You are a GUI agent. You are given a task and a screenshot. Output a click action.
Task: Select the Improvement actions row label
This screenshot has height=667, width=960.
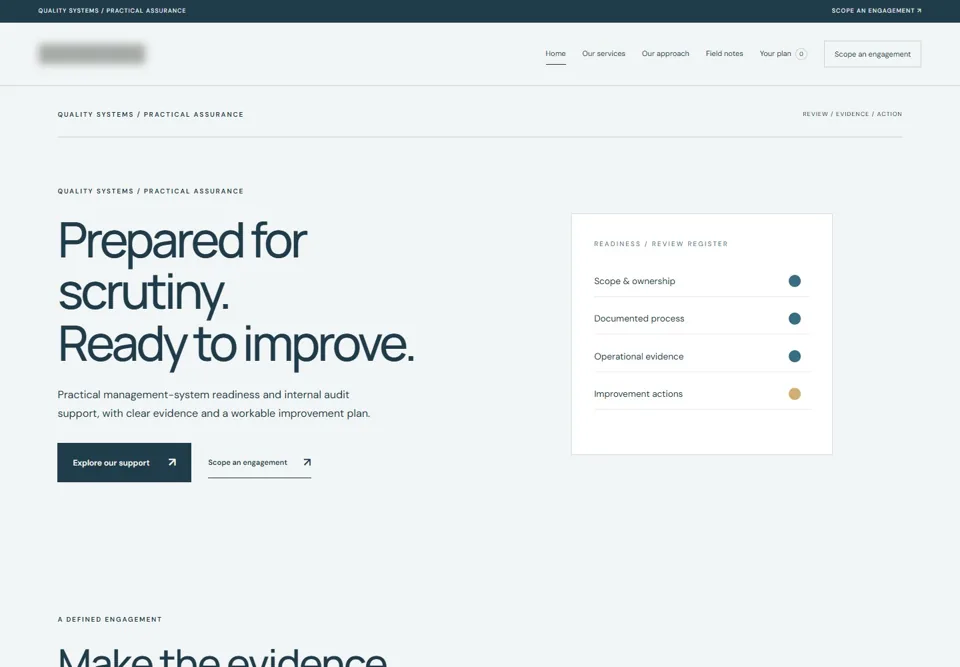click(638, 394)
